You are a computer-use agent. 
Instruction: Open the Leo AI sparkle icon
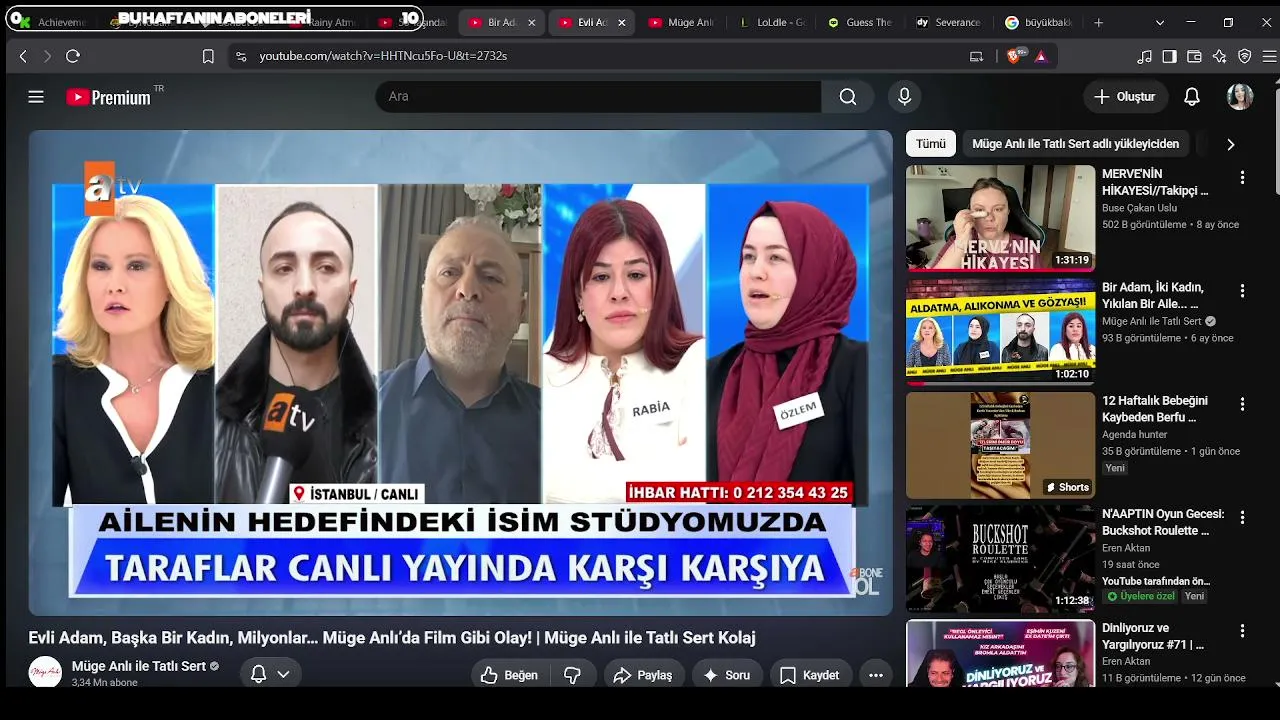pyautogui.click(x=1219, y=57)
